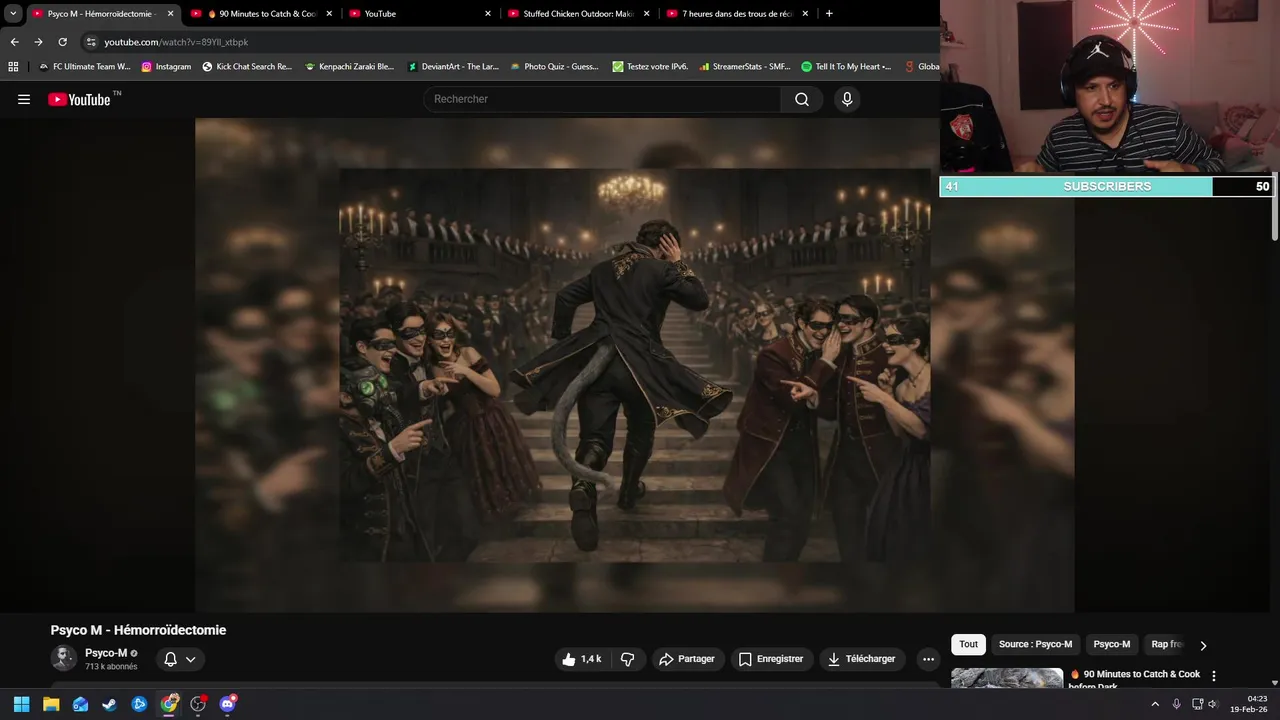The image size is (1280, 720).
Task: Open the FC Ultimate Team bookmark
Action: (x=84, y=67)
